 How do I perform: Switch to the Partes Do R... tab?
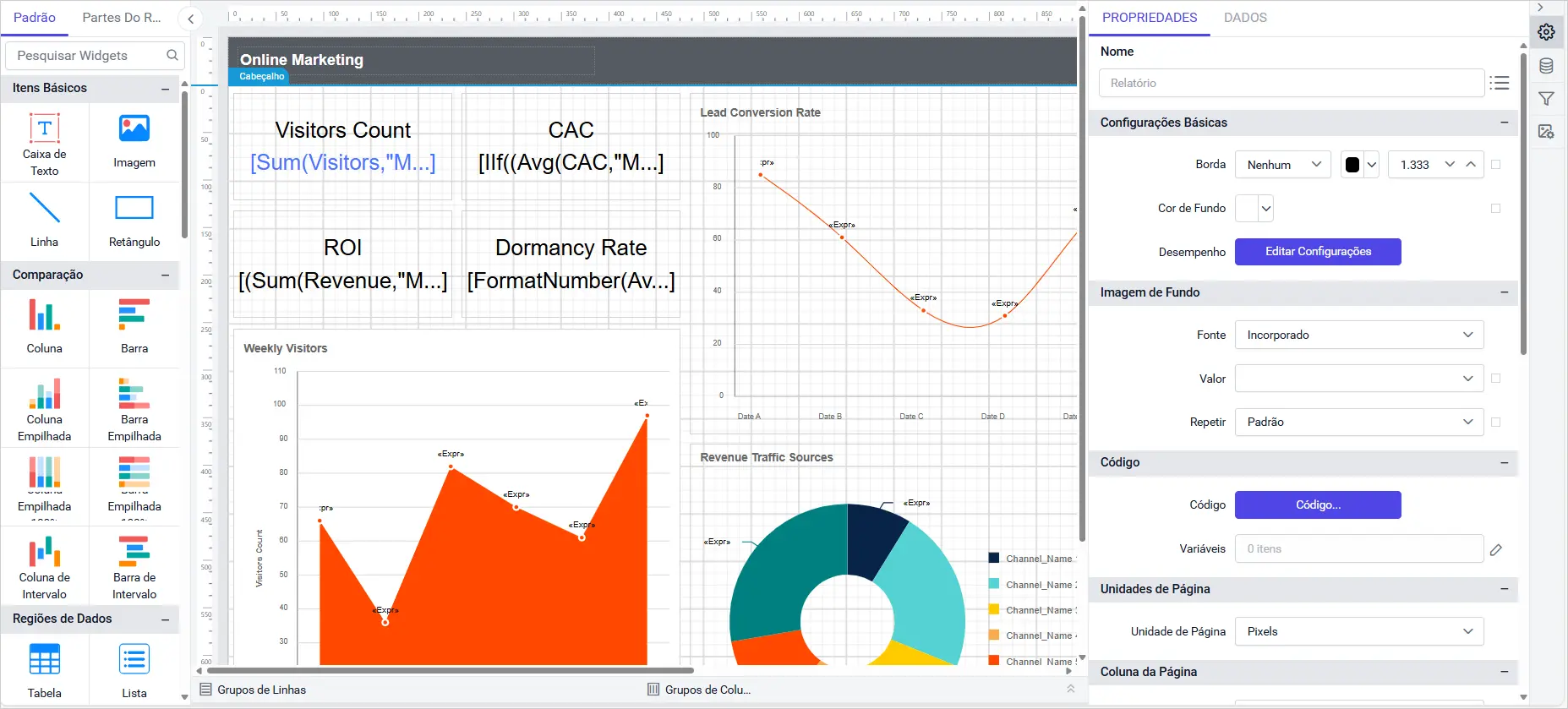(122, 18)
